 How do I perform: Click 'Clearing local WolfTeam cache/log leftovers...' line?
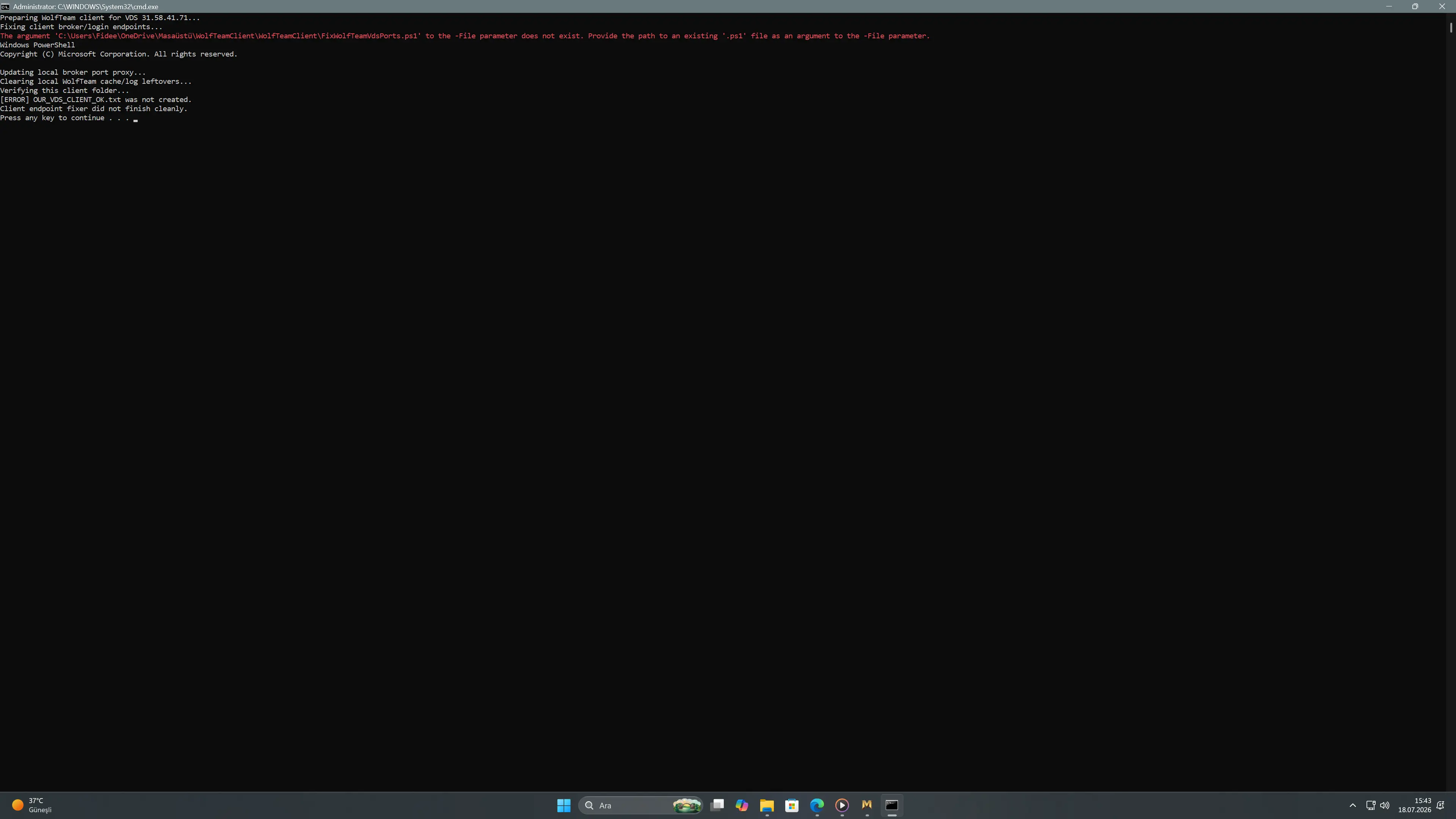(96, 82)
